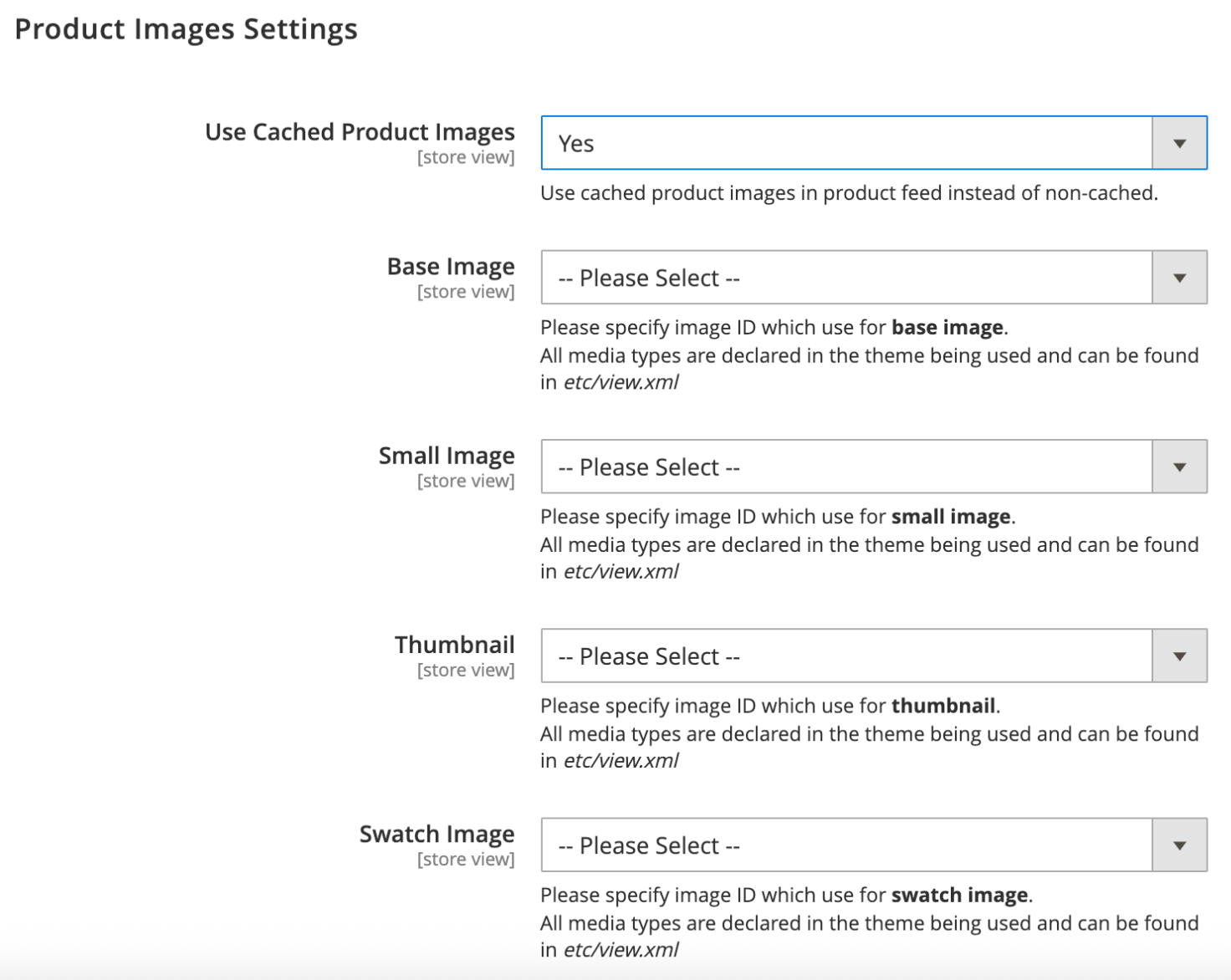Click the bold 'swatch image' help text
This screenshot has width=1231, height=980.
(960, 895)
